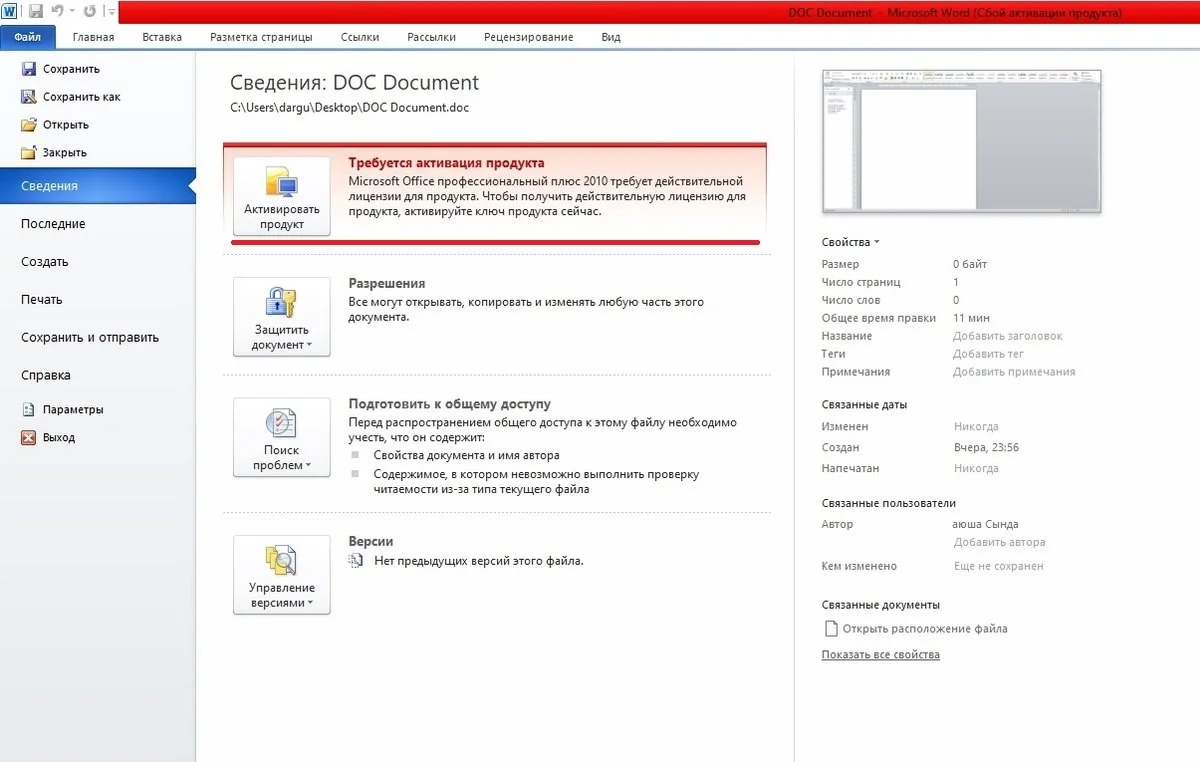Click the document preview thumbnail

tap(961, 141)
